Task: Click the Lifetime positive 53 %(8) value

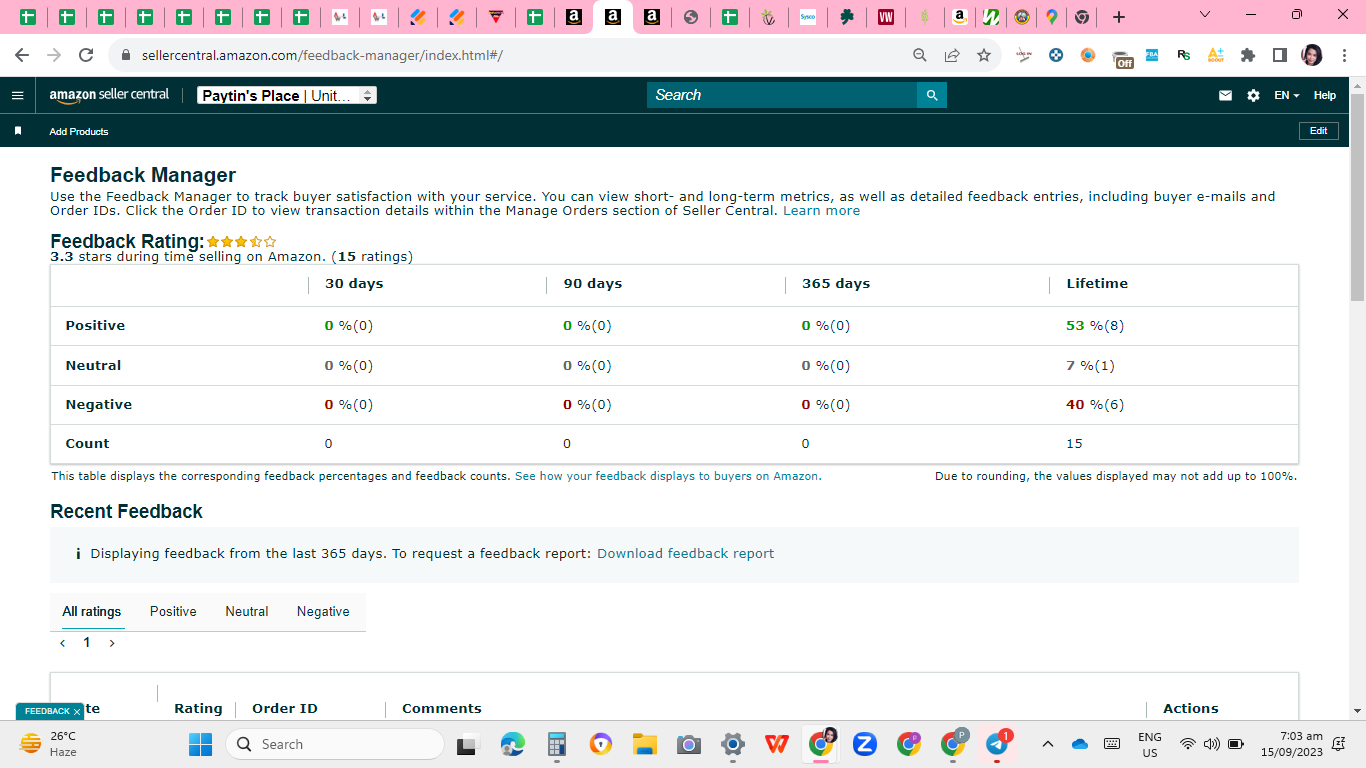Action: tap(1095, 326)
